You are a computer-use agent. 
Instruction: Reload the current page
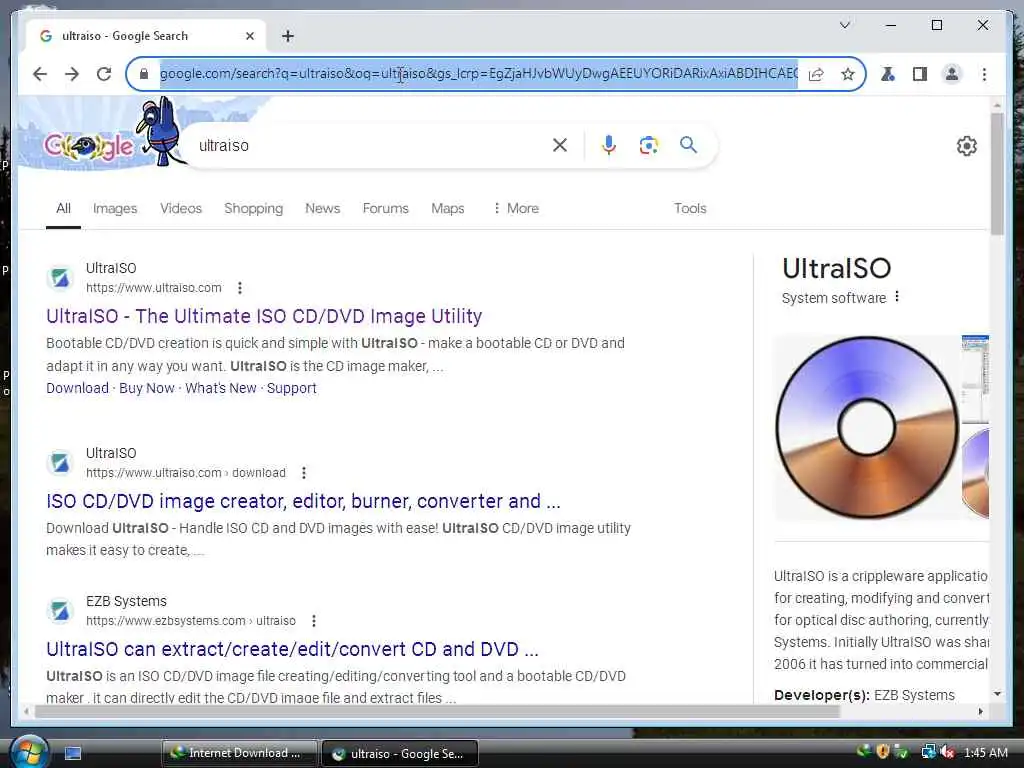click(x=104, y=74)
